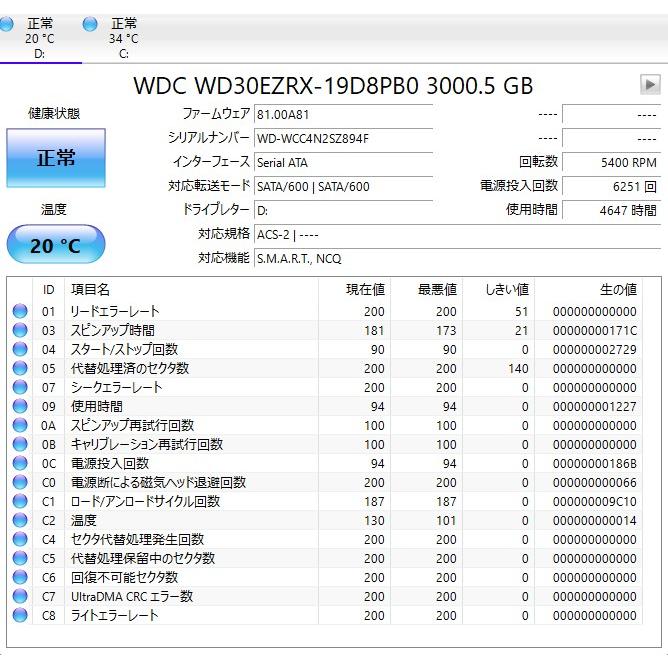Select the シークエラーレート row name
Viewport: 668px width, 668px height.
(116, 387)
